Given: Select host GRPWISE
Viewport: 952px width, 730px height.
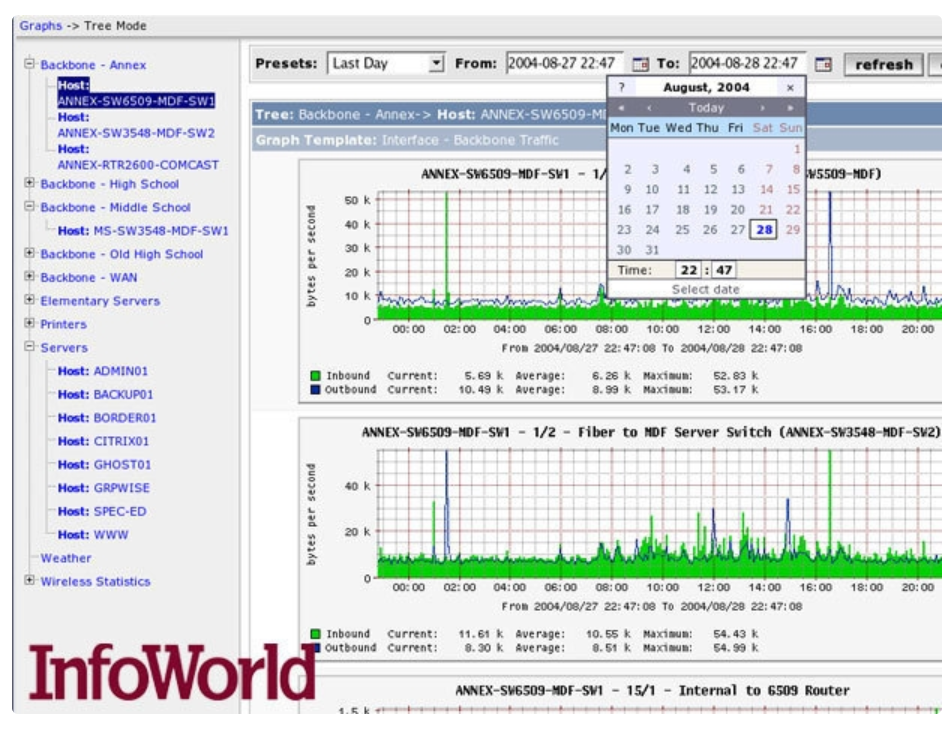Looking at the screenshot, I should pyautogui.click(x=104, y=488).
